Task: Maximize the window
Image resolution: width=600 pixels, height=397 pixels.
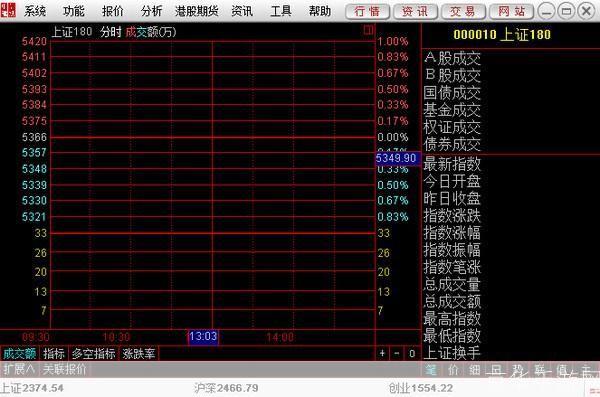Action: pyautogui.click(x=566, y=11)
